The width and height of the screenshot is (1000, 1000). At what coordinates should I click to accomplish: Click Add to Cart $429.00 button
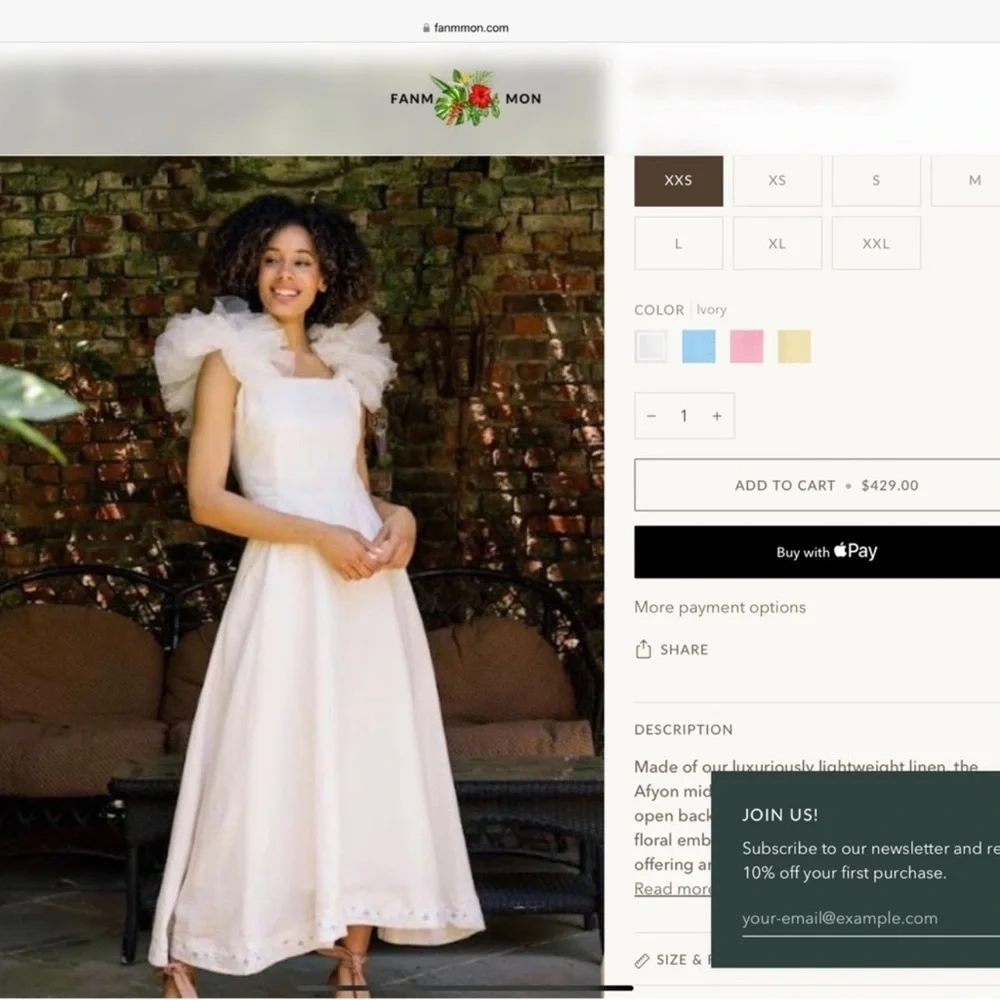[817, 485]
